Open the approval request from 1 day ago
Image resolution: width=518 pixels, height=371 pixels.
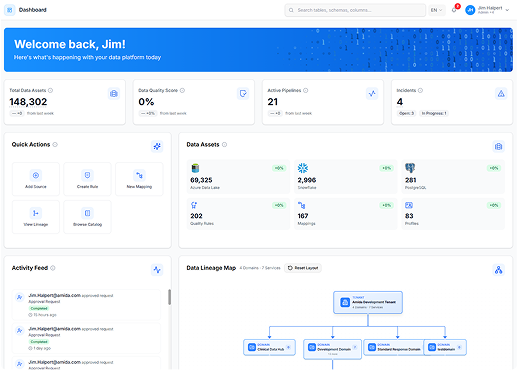tap(86, 338)
